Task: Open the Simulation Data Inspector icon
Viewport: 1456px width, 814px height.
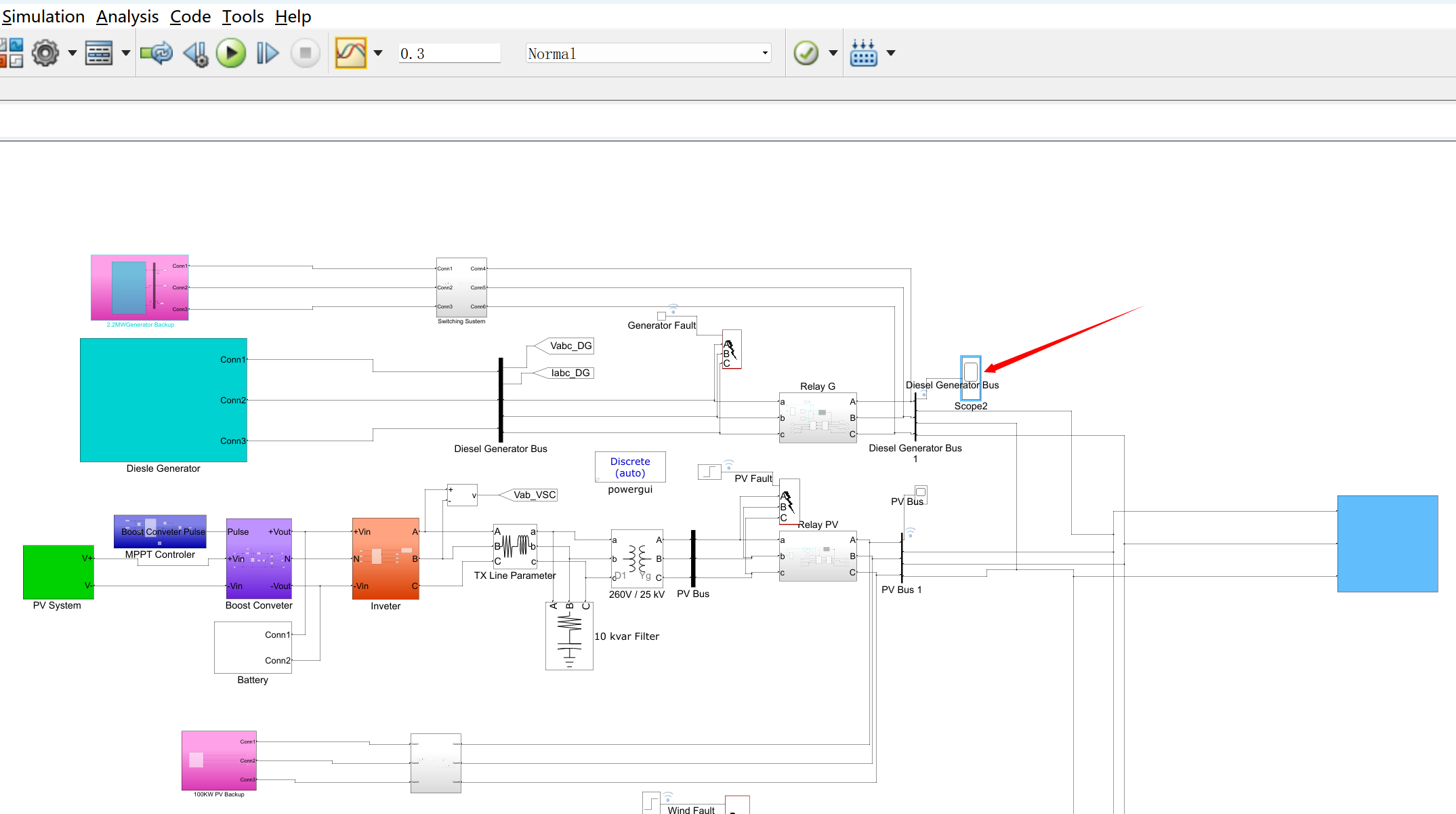Action: click(x=350, y=53)
